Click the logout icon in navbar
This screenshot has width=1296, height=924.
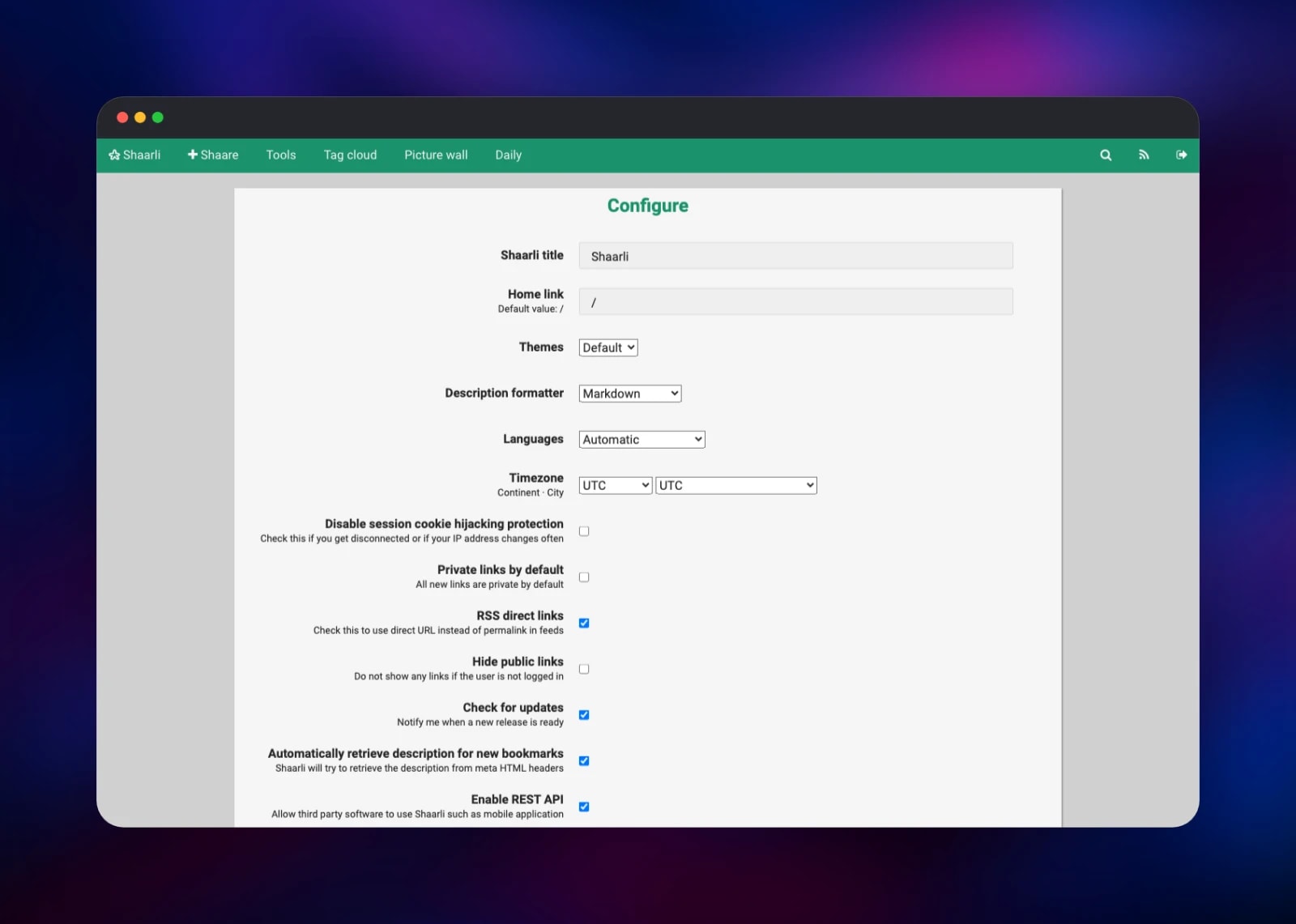point(1182,155)
